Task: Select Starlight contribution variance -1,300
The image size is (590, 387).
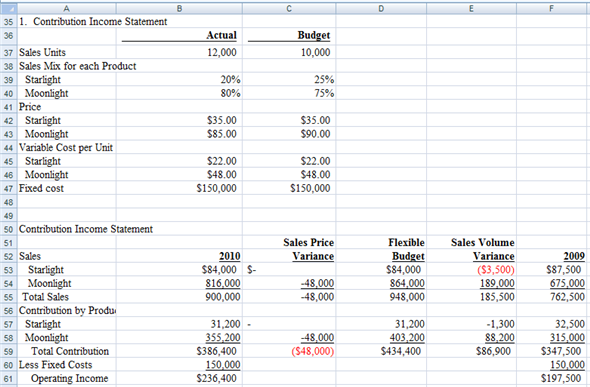Action: point(500,324)
